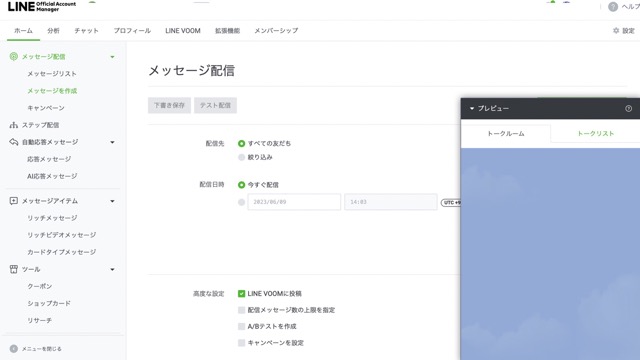
Task: Open the メンバーシップ tab
Action: click(276, 31)
